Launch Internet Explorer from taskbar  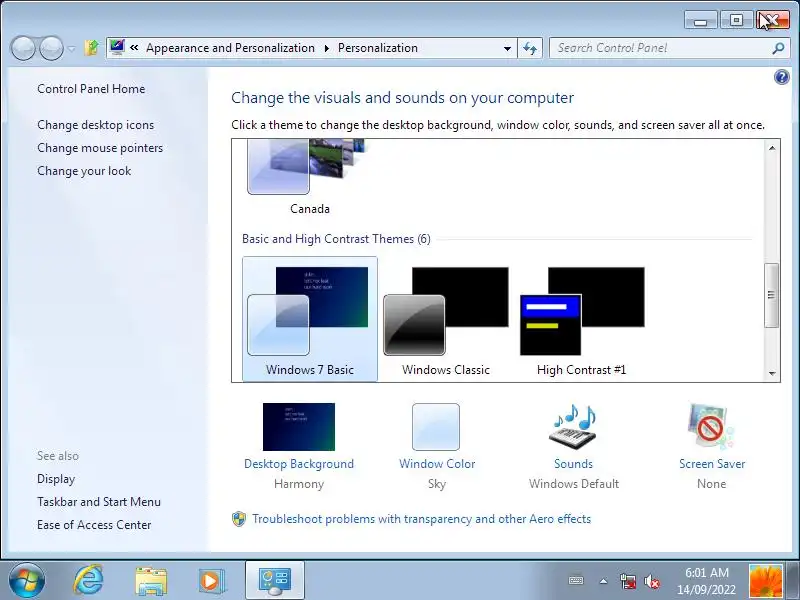88,581
